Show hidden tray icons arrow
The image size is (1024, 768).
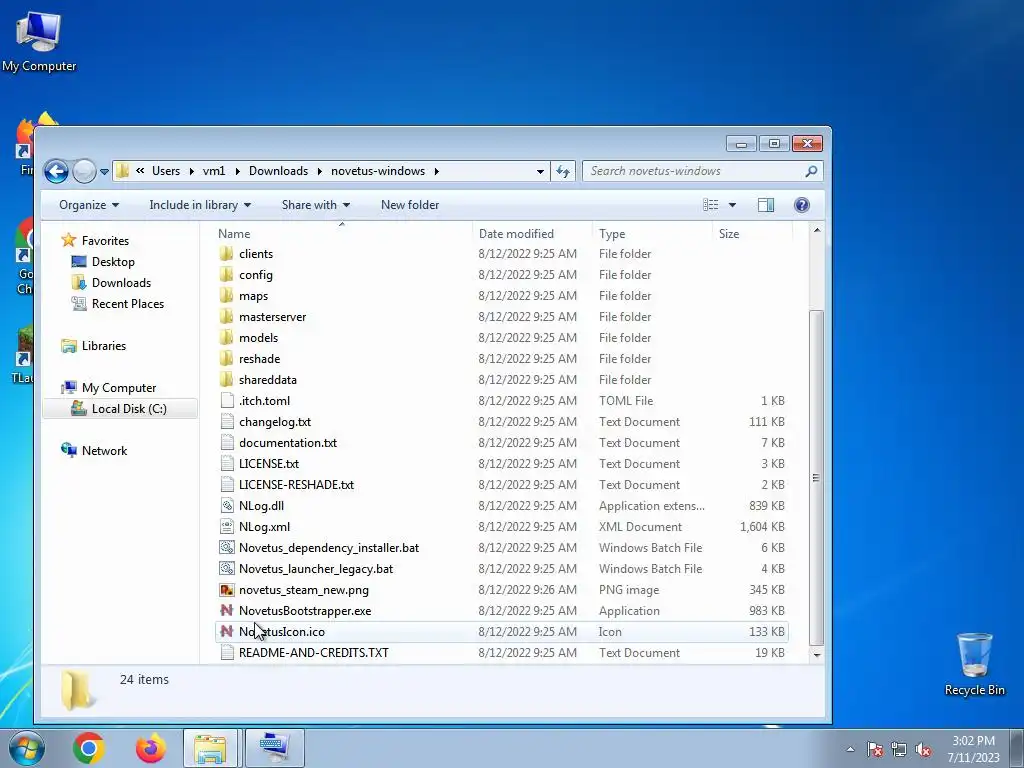[x=850, y=750]
